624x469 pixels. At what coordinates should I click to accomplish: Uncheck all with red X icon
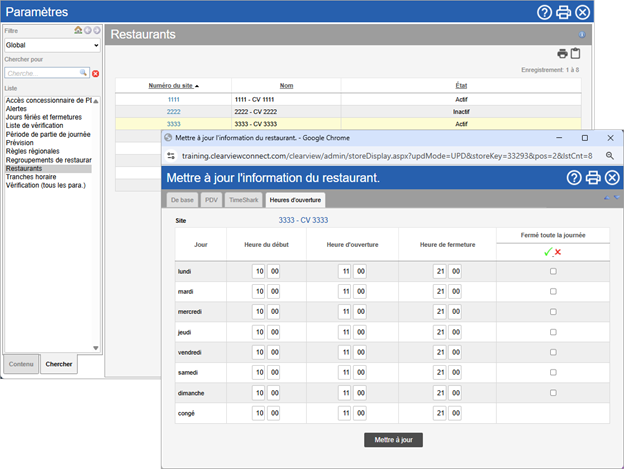pos(558,252)
